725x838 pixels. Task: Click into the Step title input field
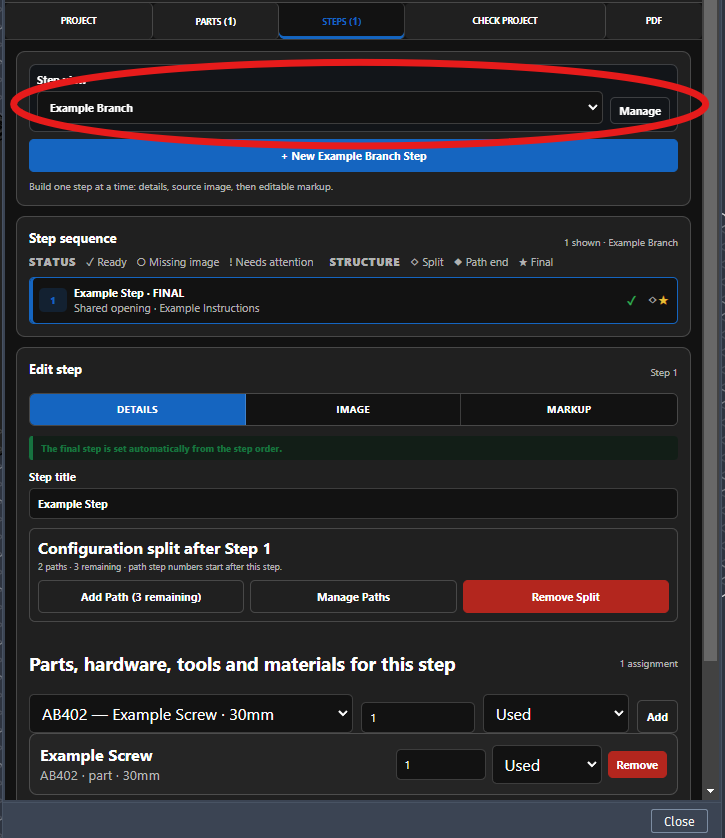[353, 503]
